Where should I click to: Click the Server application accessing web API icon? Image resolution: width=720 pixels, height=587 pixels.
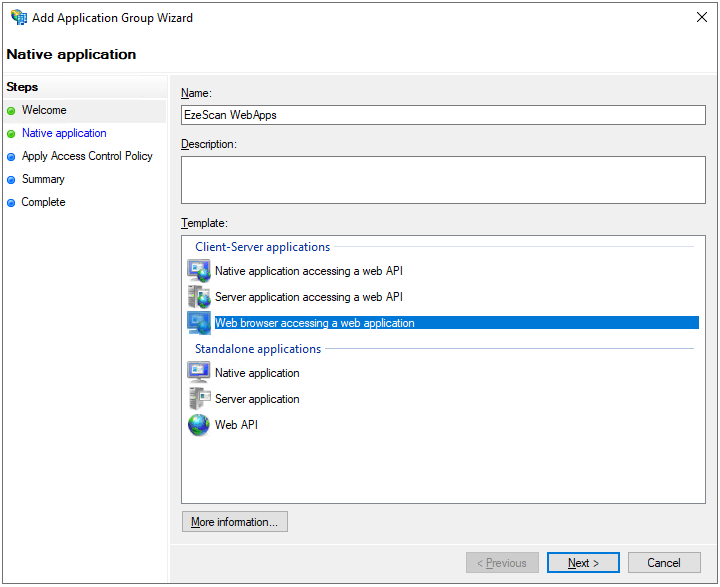tap(198, 297)
